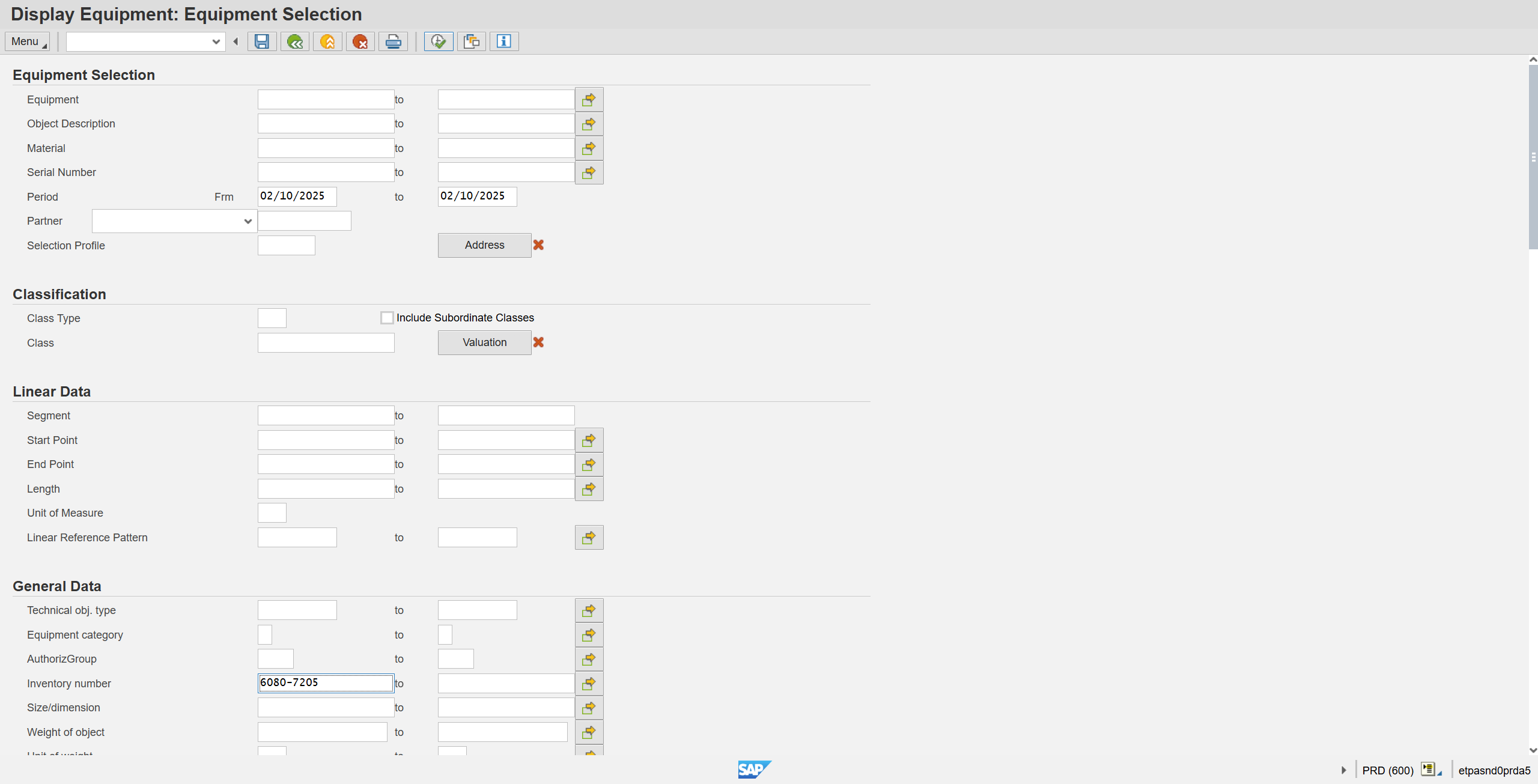Click the Class input field

coord(326,343)
